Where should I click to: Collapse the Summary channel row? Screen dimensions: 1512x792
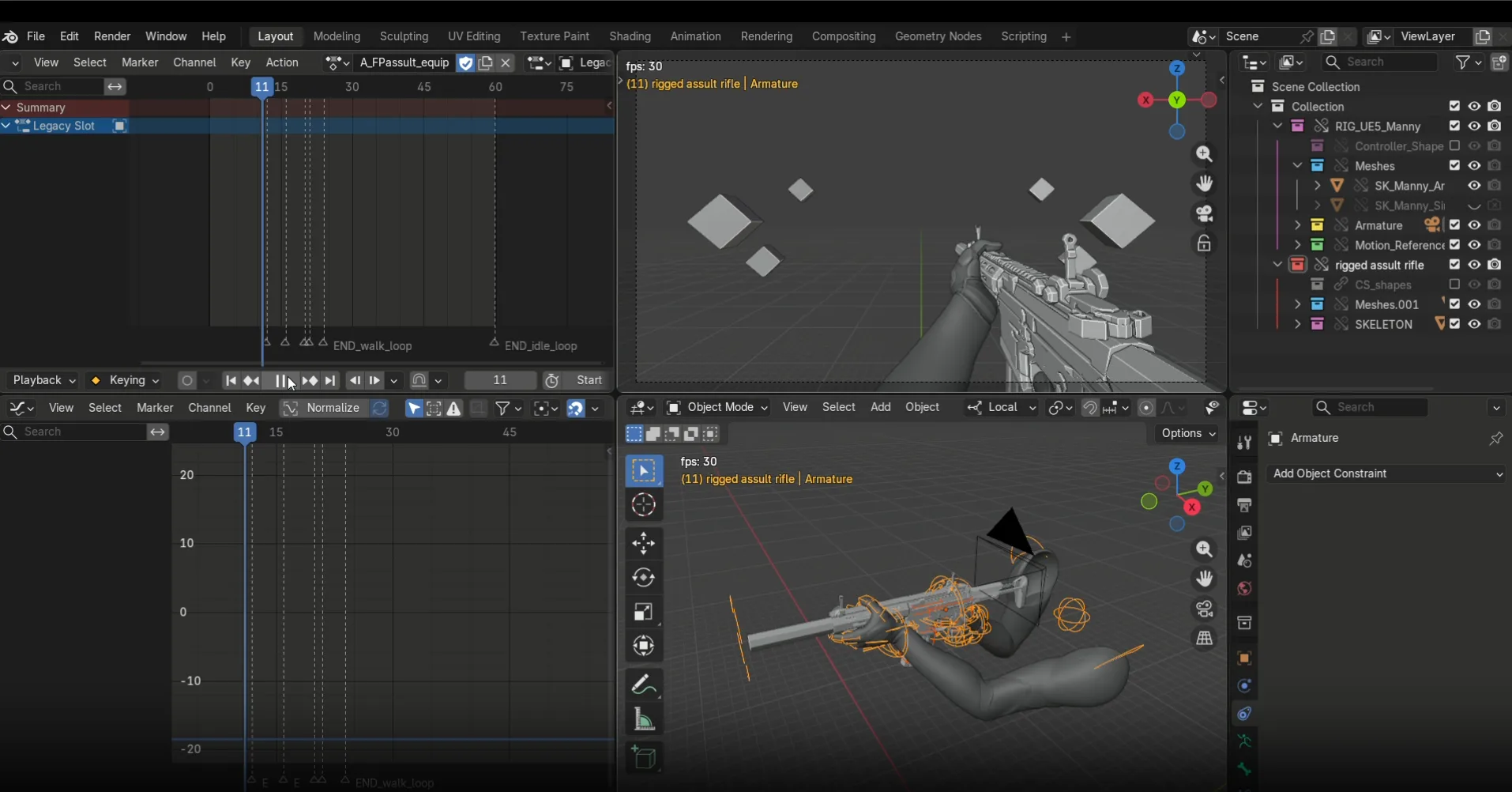point(6,107)
